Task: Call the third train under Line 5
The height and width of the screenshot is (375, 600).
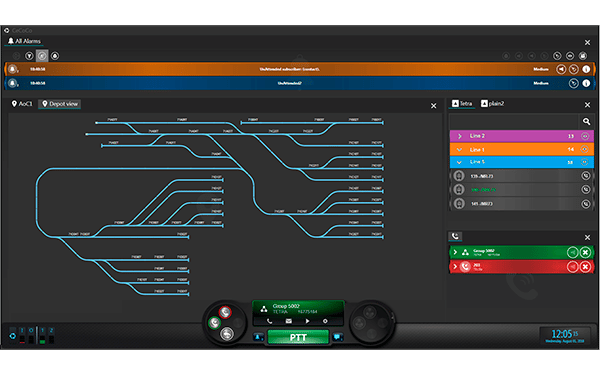Action: coord(585,204)
